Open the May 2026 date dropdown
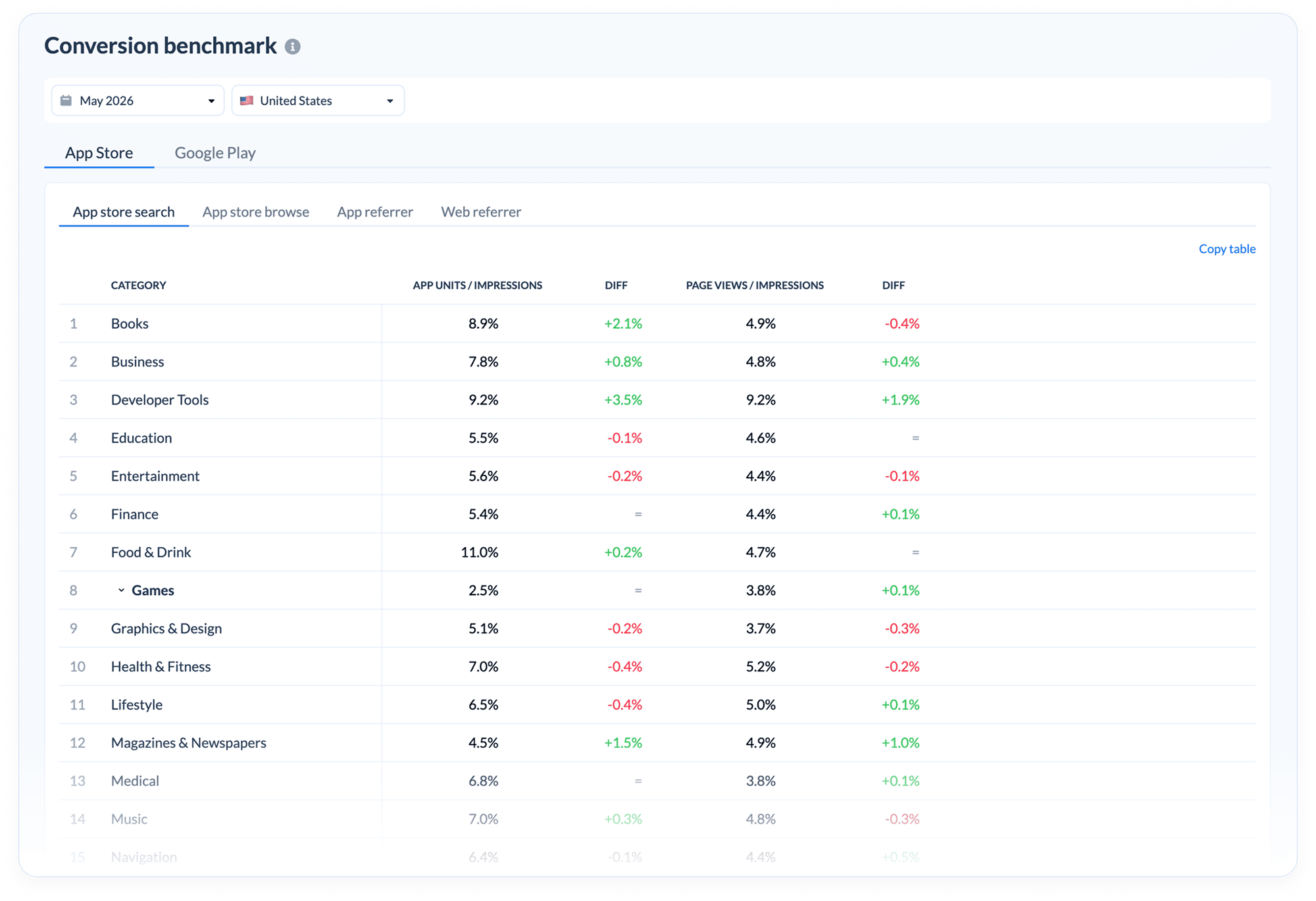The height and width of the screenshot is (901, 1316). click(138, 101)
